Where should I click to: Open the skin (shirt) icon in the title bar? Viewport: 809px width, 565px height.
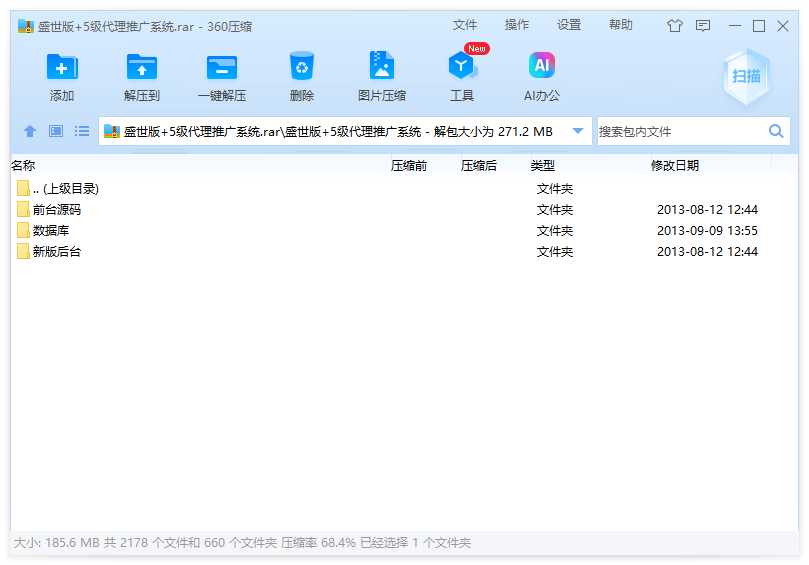[x=674, y=26]
